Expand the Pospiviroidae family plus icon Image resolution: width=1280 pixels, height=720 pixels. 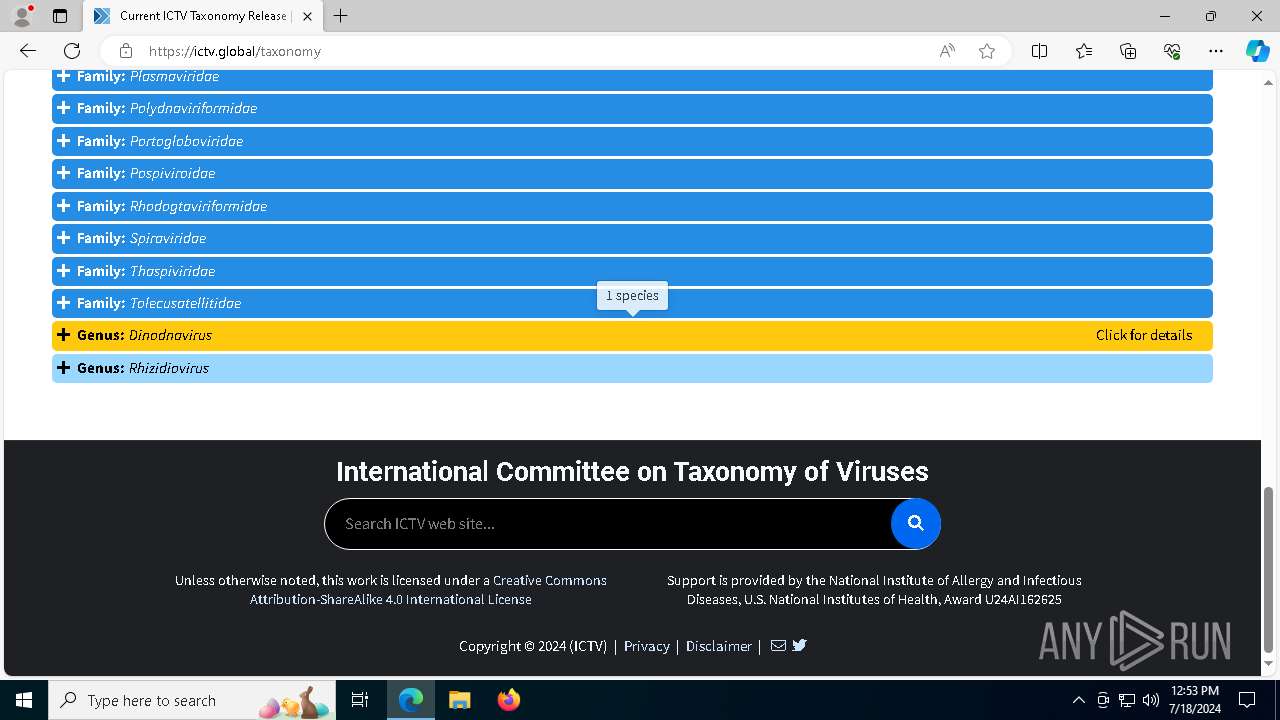64,173
